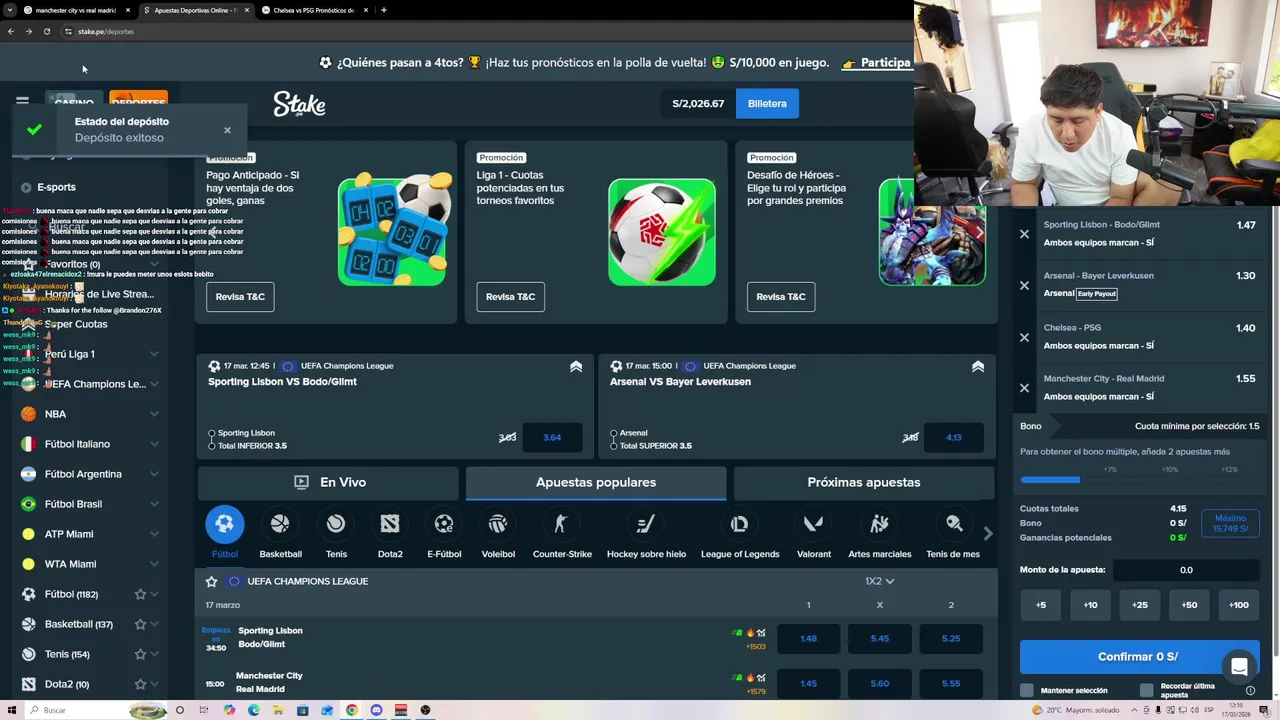
Task: Pick odds 5.60 for Manchester City draw
Action: point(879,684)
